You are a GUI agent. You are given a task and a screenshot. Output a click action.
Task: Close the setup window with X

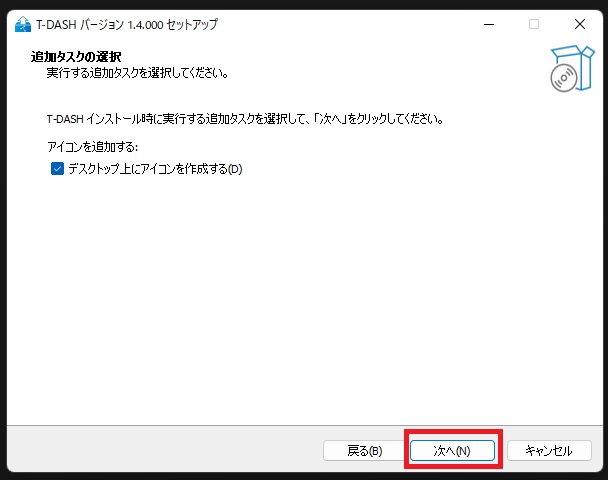pos(580,24)
